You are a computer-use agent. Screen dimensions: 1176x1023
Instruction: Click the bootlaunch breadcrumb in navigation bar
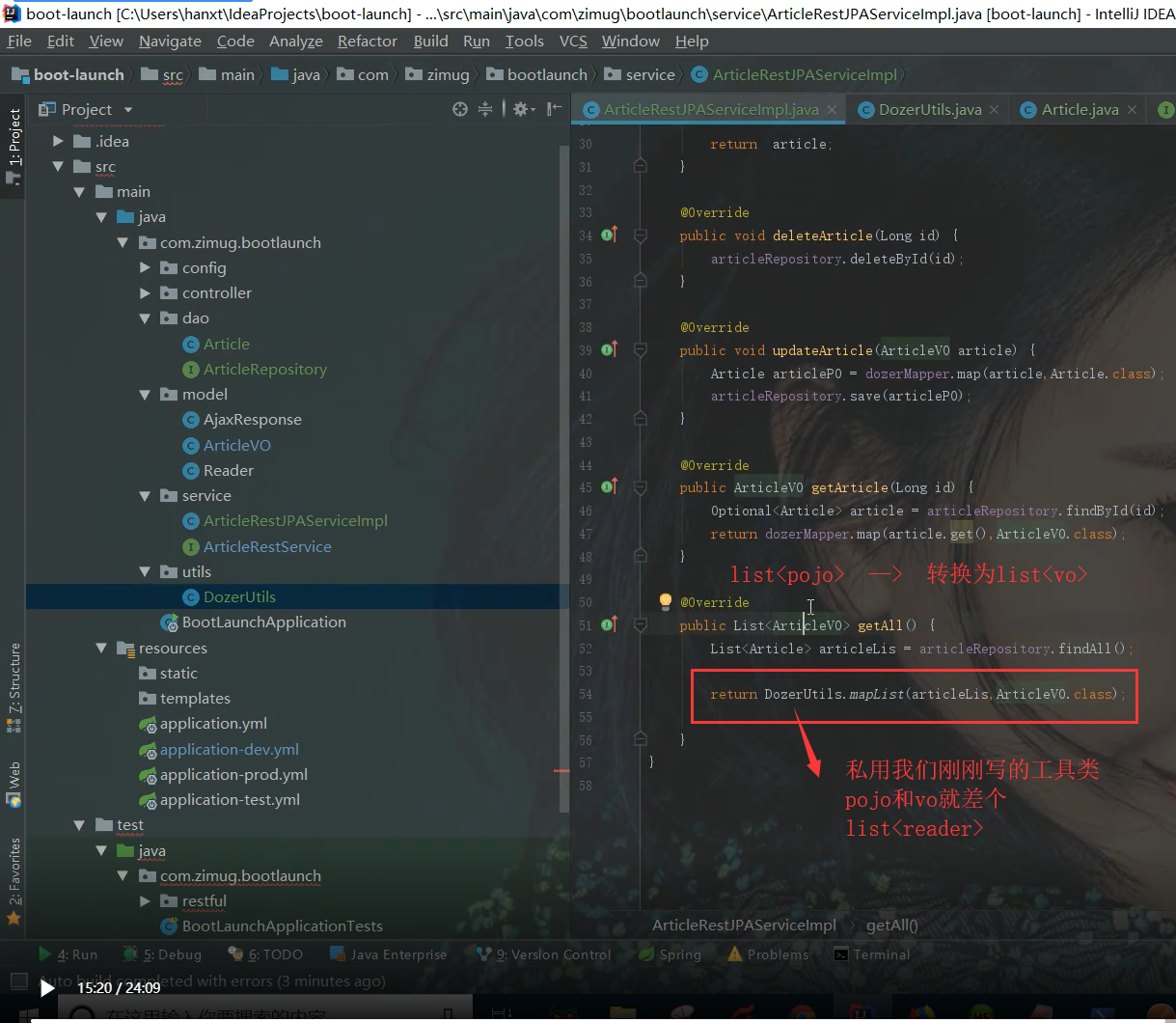coord(537,74)
